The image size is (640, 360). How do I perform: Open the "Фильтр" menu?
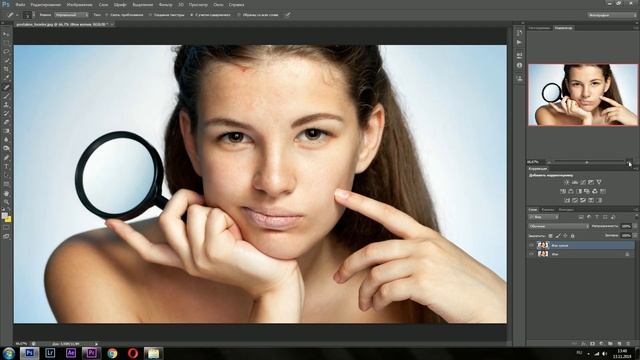coord(165,4)
